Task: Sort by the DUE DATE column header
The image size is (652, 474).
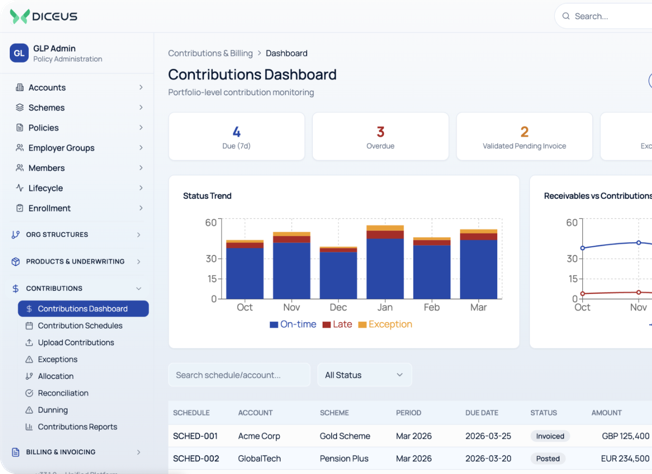Action: pos(482,412)
